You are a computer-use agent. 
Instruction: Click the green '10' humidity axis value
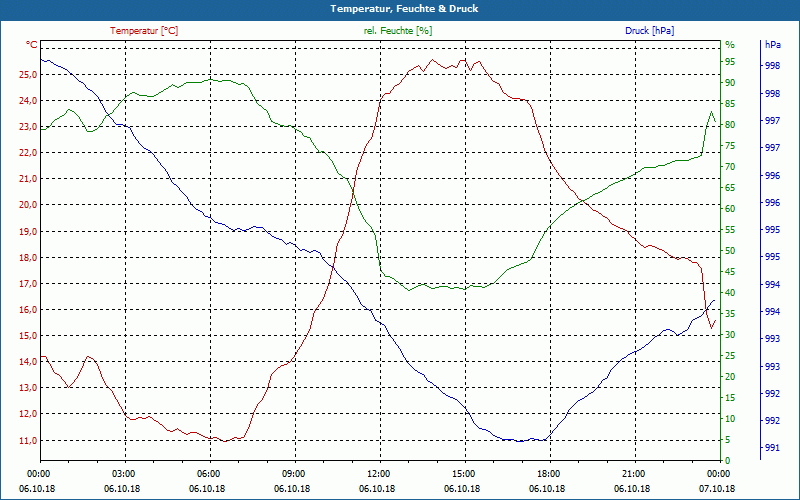coord(730,418)
